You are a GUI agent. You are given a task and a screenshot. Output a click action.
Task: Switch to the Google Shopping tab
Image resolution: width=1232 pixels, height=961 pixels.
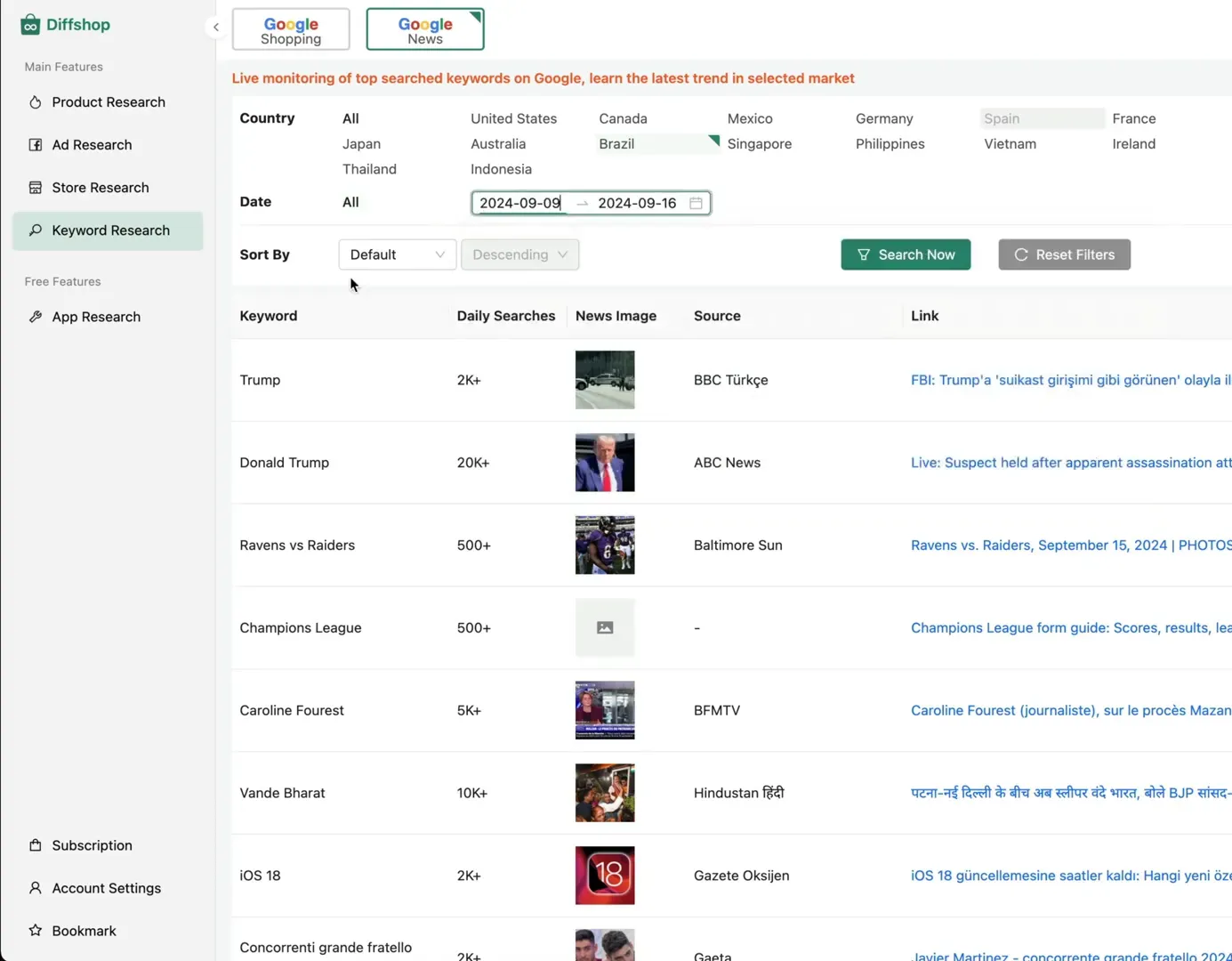tap(291, 29)
